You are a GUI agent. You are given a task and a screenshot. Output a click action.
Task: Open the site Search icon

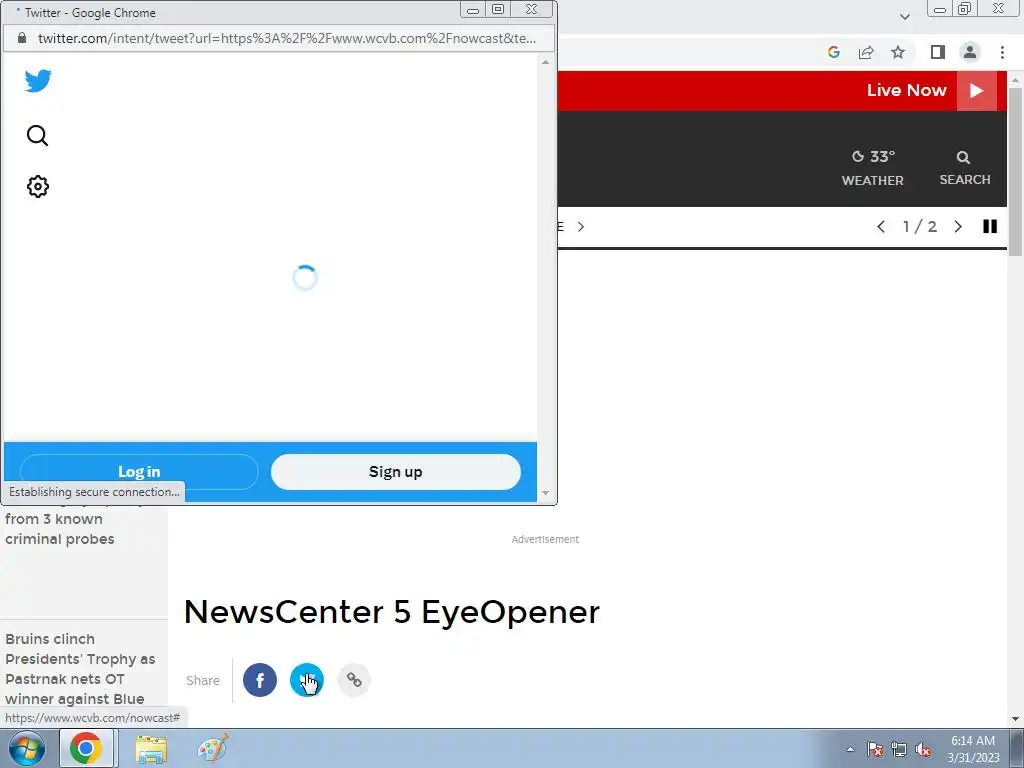(x=965, y=167)
